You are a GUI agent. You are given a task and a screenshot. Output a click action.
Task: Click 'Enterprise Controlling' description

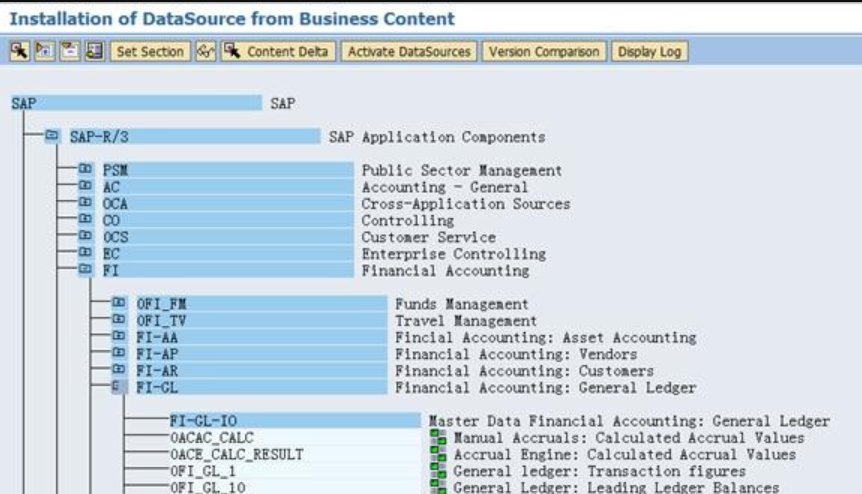pos(454,254)
